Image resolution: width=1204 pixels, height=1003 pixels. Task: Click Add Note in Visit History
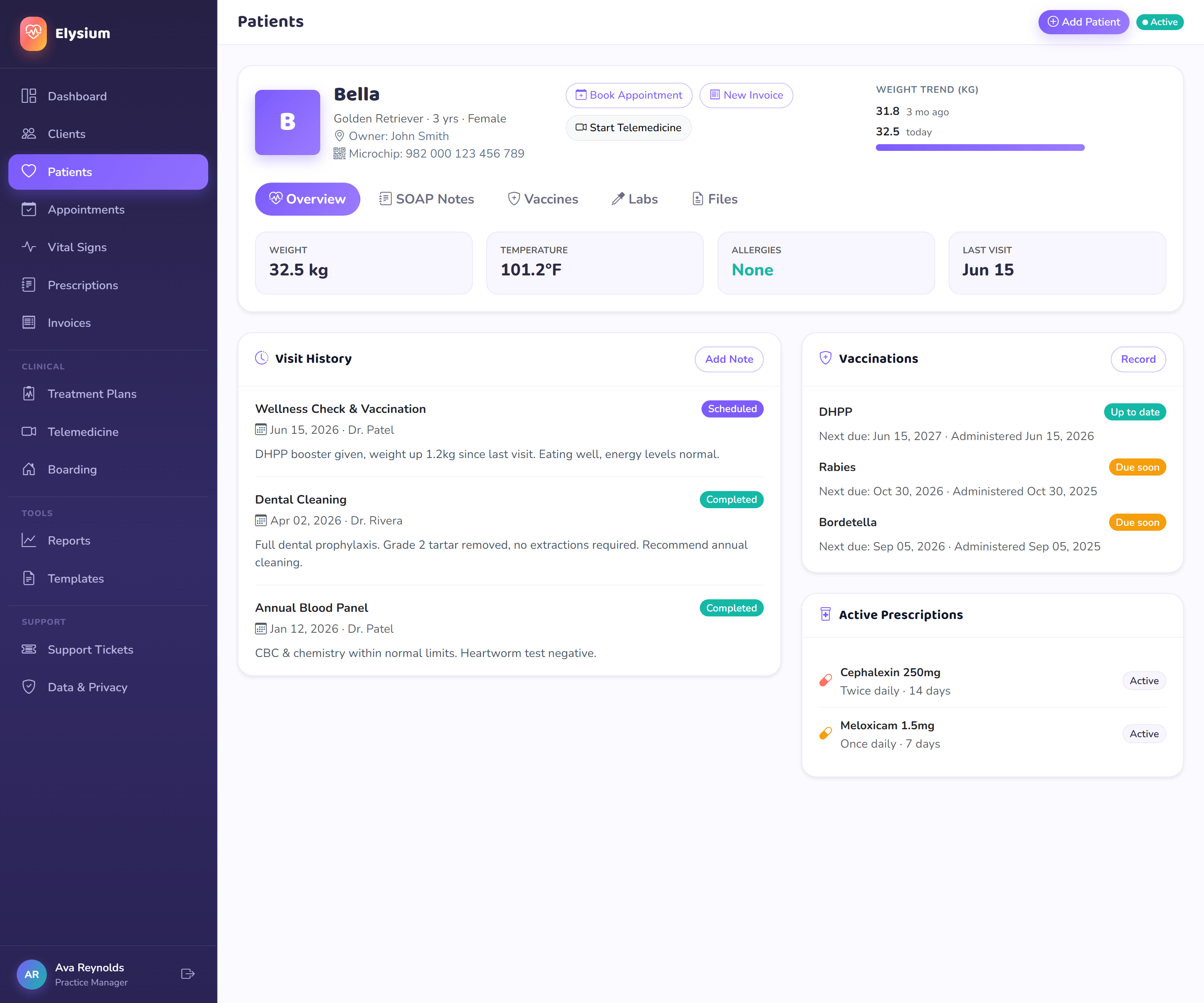tap(729, 359)
